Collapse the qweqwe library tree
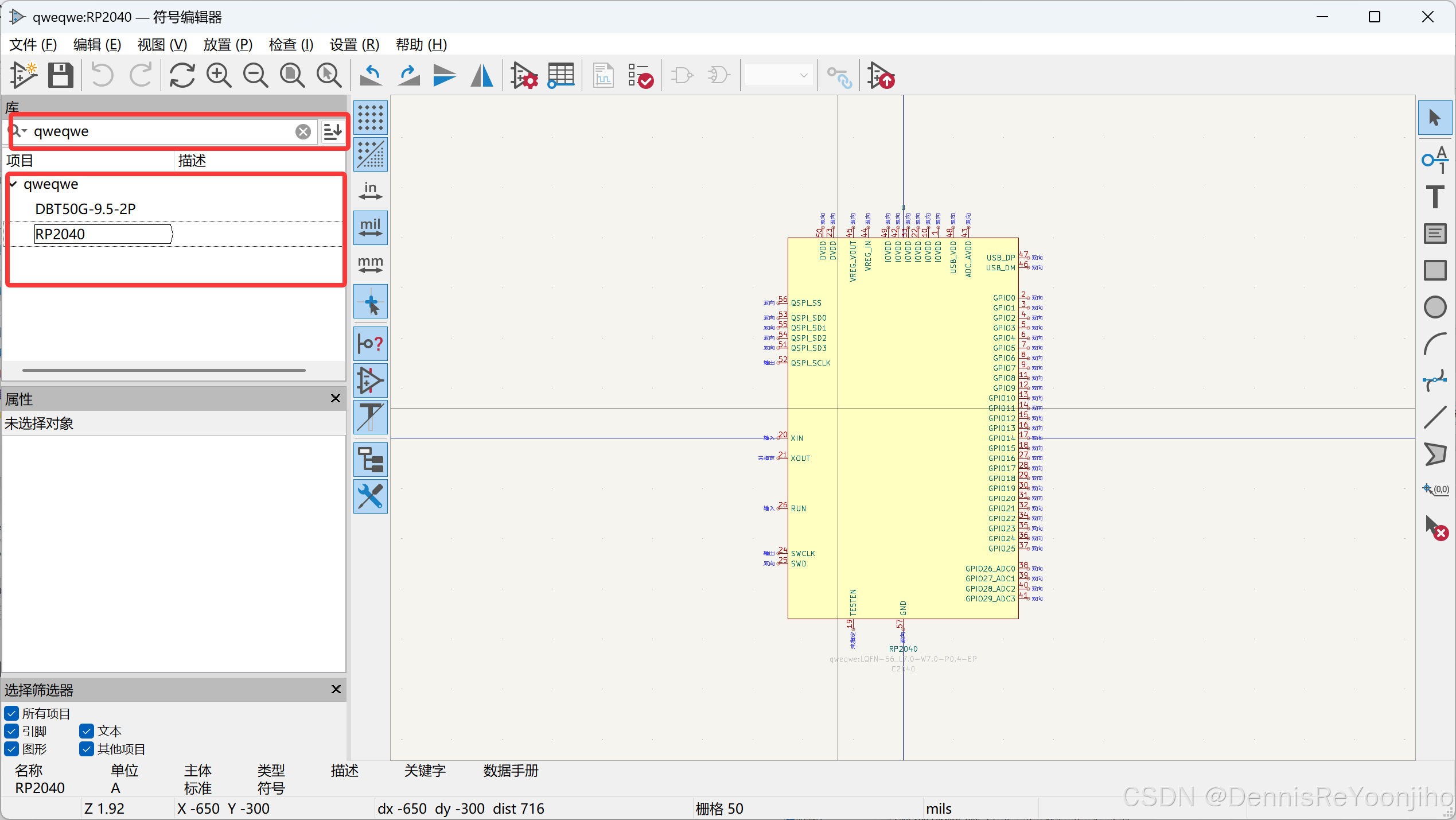The width and height of the screenshot is (1456, 820). [13, 184]
